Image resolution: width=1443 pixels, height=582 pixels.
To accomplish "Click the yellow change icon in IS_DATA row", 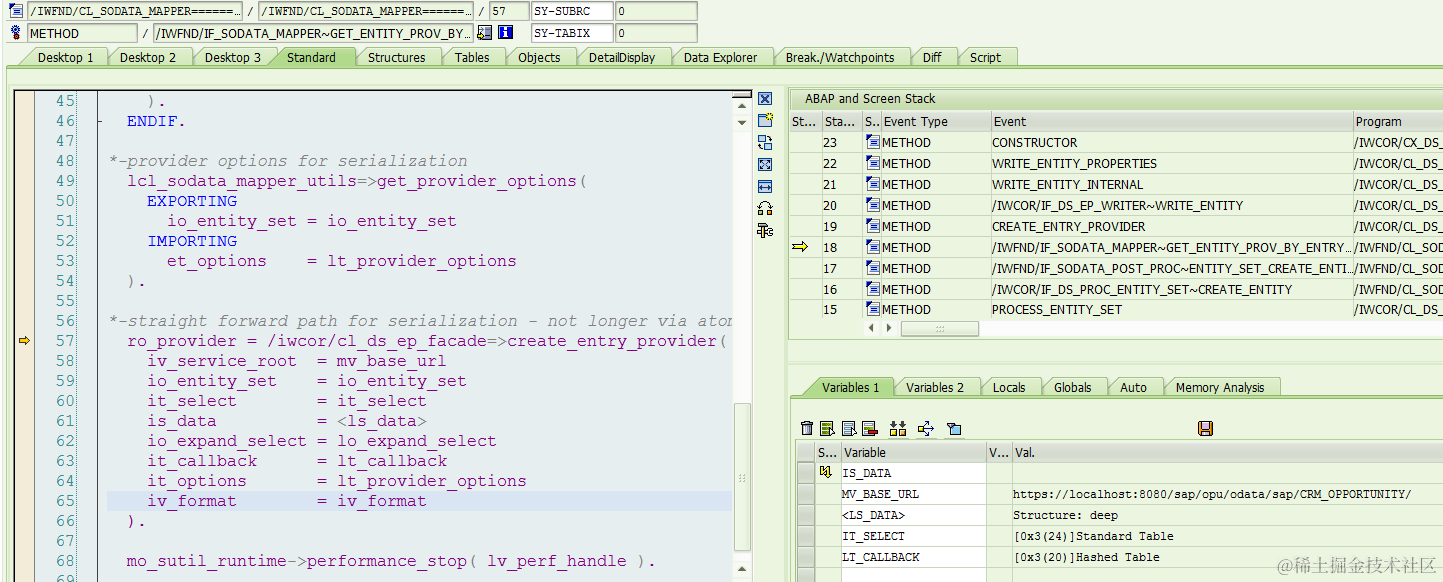I will pyautogui.click(x=826, y=472).
